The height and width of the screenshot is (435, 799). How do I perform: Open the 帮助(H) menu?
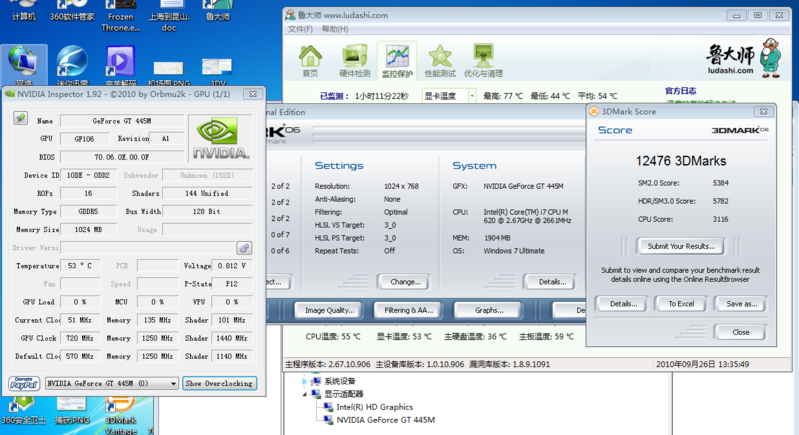tap(335, 29)
